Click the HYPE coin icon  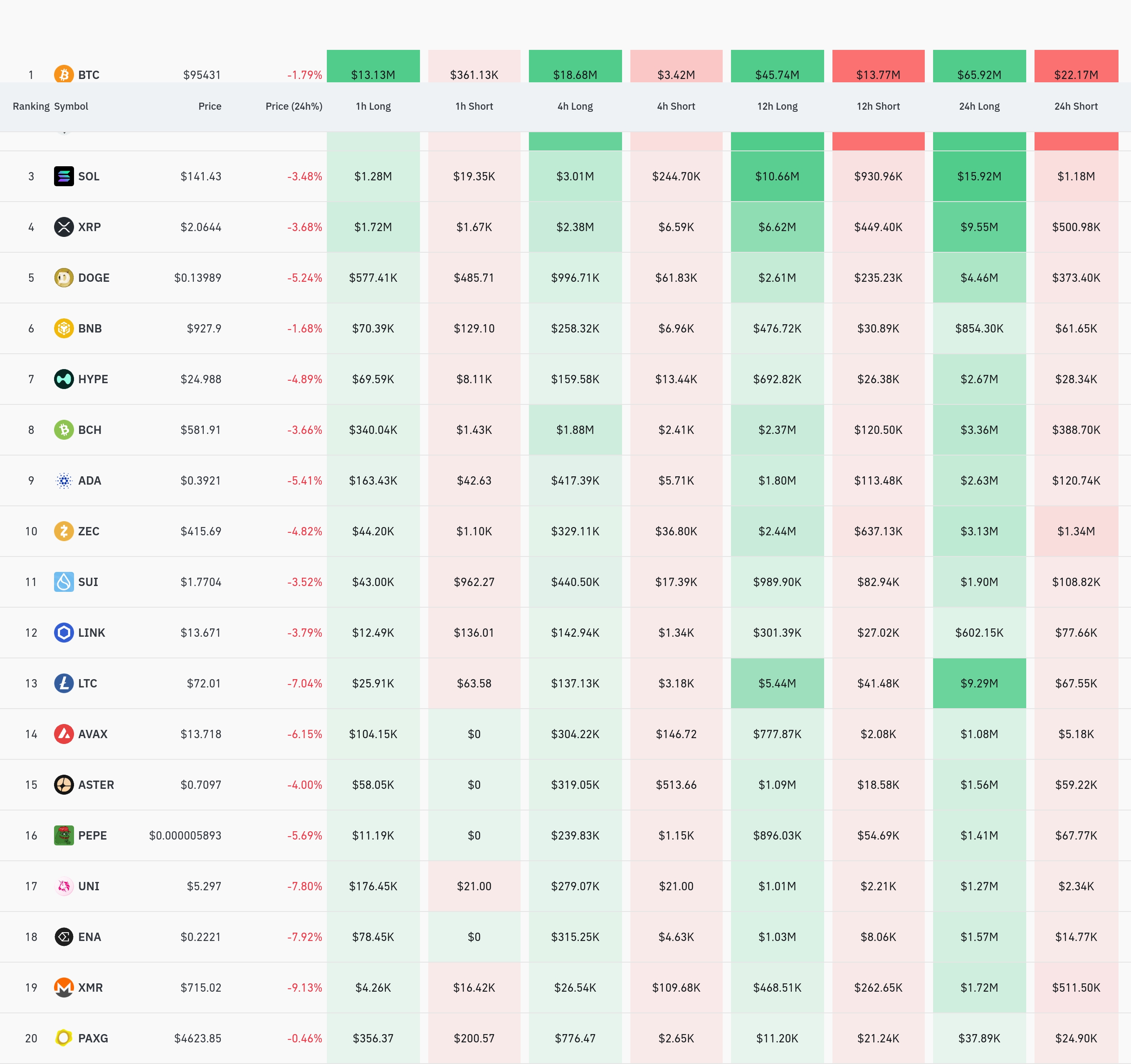[64, 379]
